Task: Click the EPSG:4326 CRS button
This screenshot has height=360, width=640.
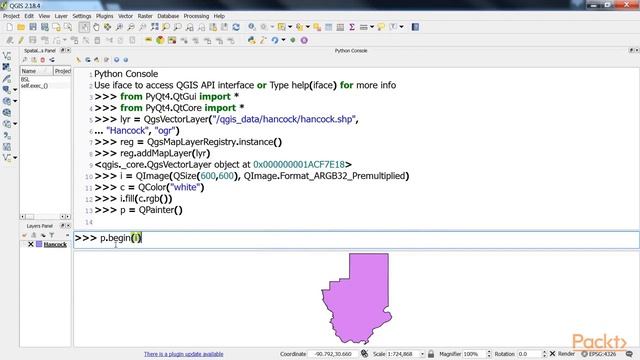Action: coord(602,354)
